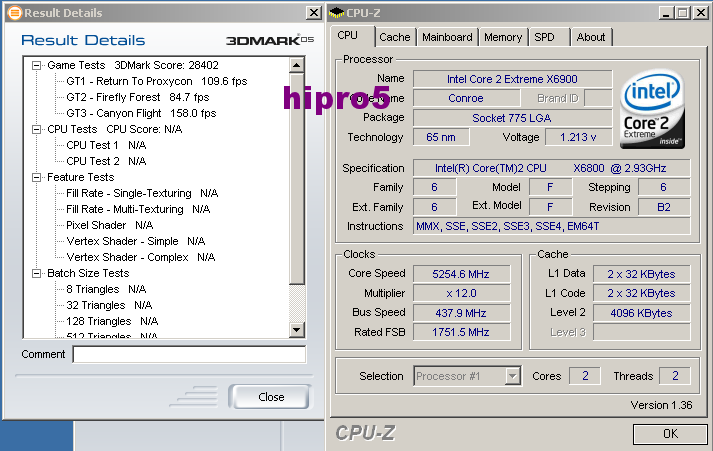Screen dimensions: 713x451
Task: Click the Core Speed 5254.6 MHz value
Action: coord(462,274)
